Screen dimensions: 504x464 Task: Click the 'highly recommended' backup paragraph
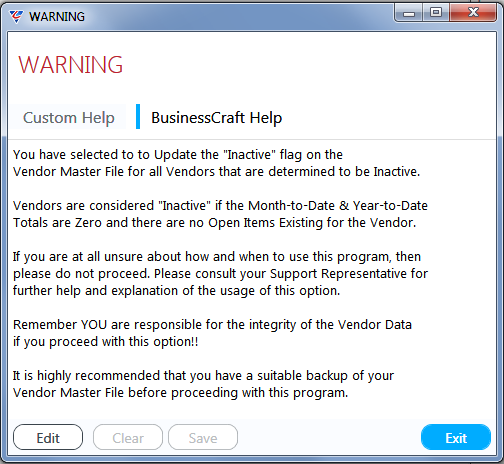[x=203, y=384]
